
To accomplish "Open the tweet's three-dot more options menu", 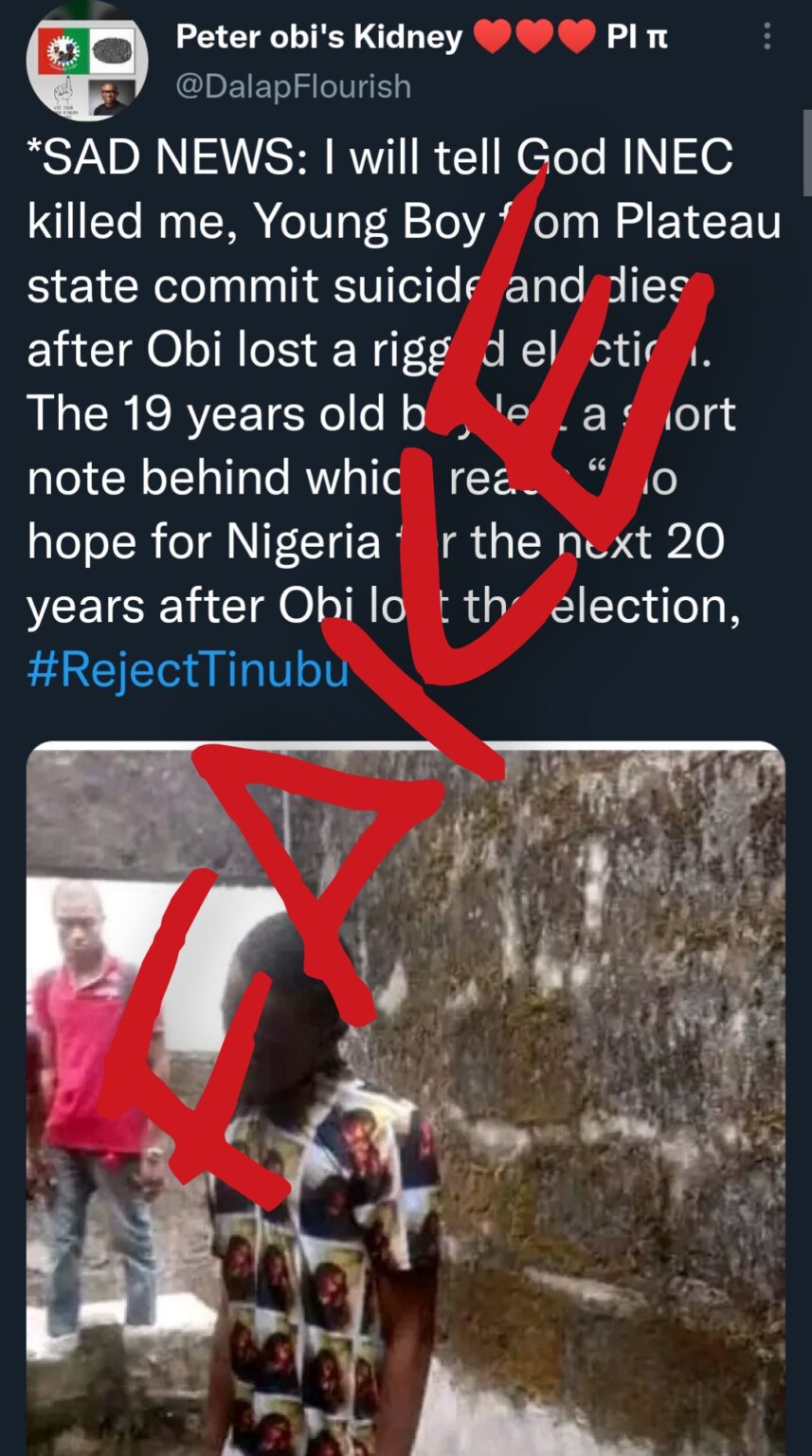I will tap(767, 37).
